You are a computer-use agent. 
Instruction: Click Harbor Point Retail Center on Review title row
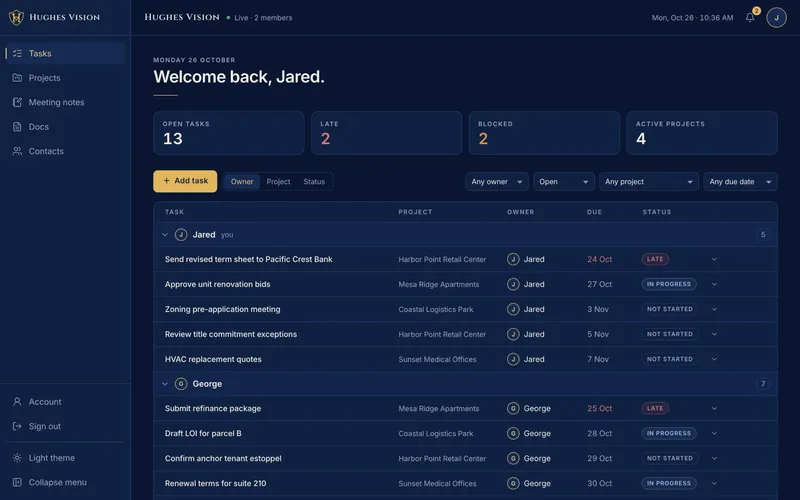pos(442,334)
